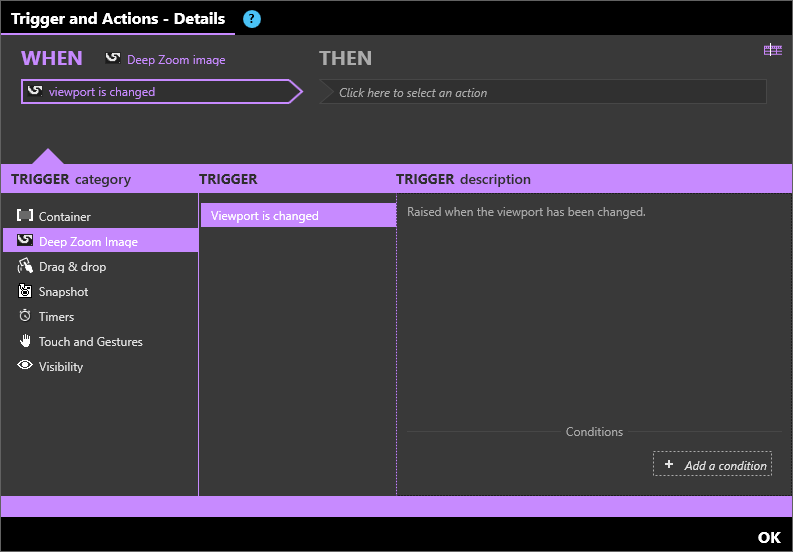
Task: Confirm with the OK button
Action: point(768,537)
